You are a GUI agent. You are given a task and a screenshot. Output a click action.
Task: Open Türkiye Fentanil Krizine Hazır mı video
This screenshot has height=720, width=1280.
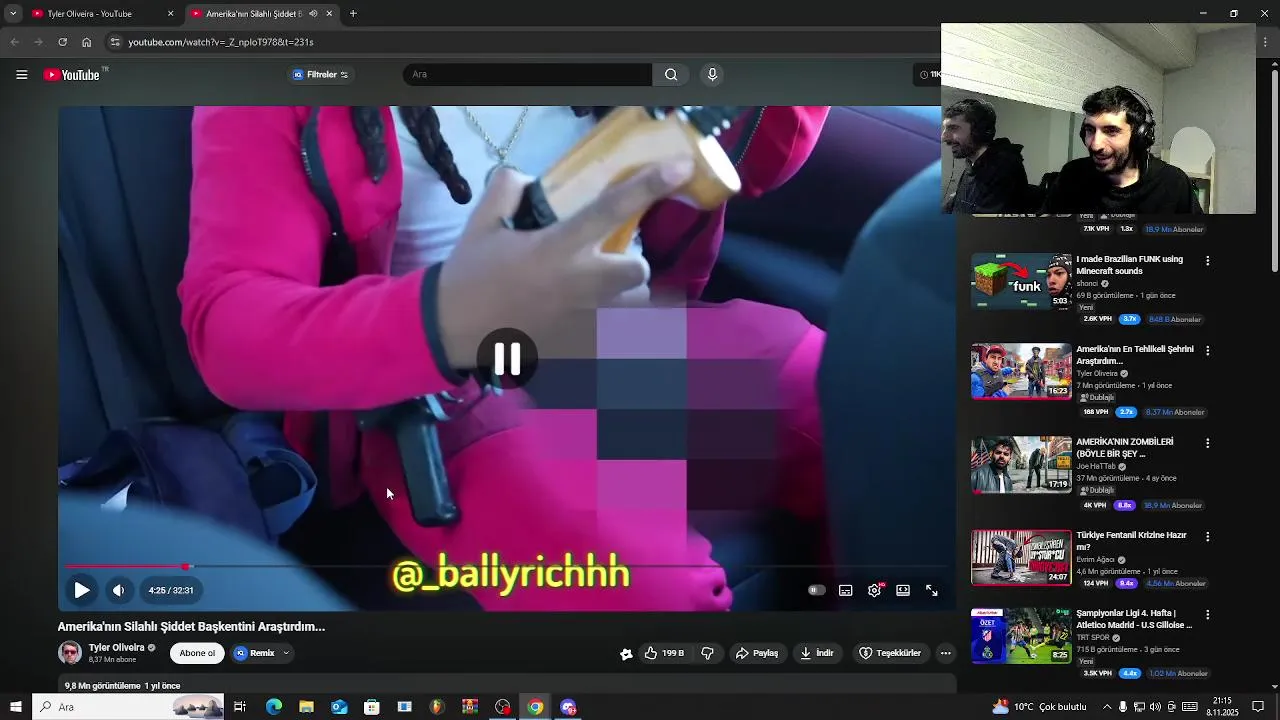[1131, 541]
